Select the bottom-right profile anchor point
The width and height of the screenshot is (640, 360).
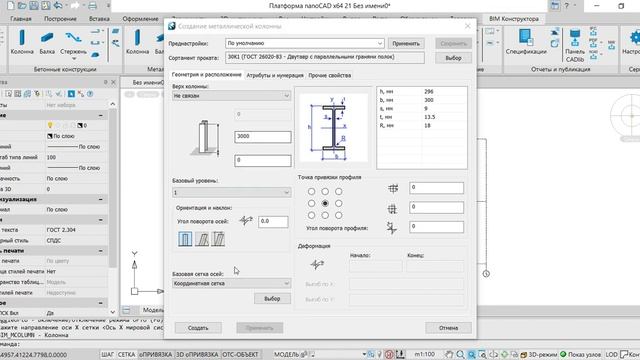[x=339, y=215]
